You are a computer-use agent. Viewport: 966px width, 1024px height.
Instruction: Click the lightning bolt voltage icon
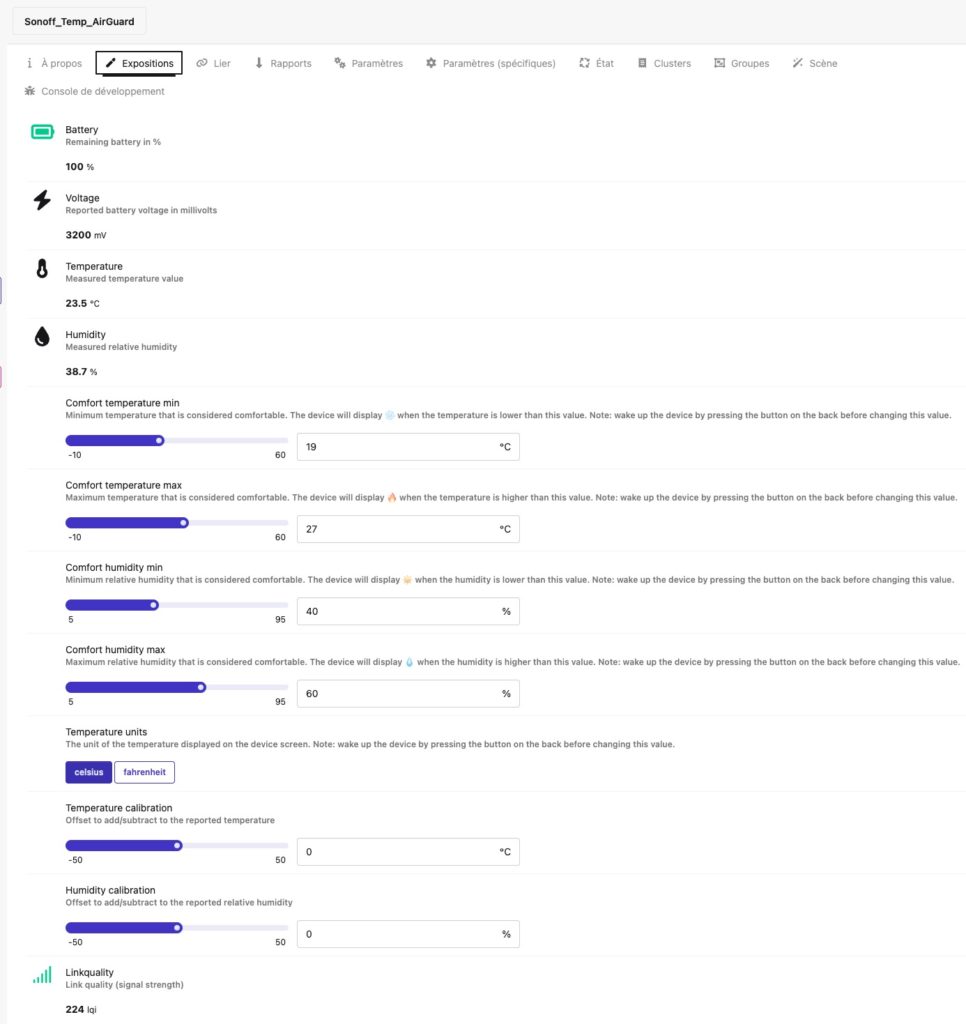(x=42, y=200)
